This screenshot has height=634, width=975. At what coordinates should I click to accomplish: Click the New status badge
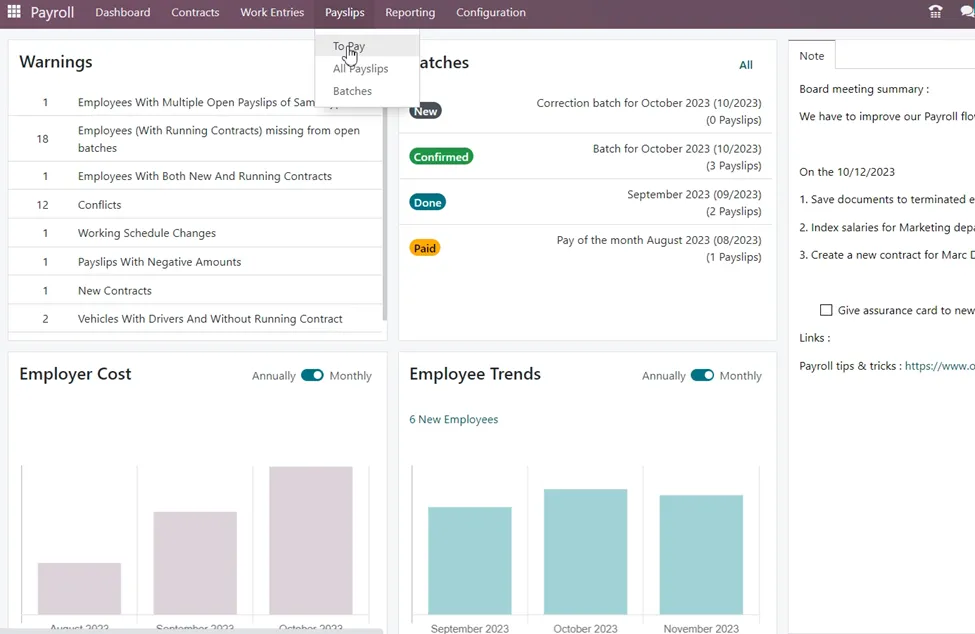425,111
